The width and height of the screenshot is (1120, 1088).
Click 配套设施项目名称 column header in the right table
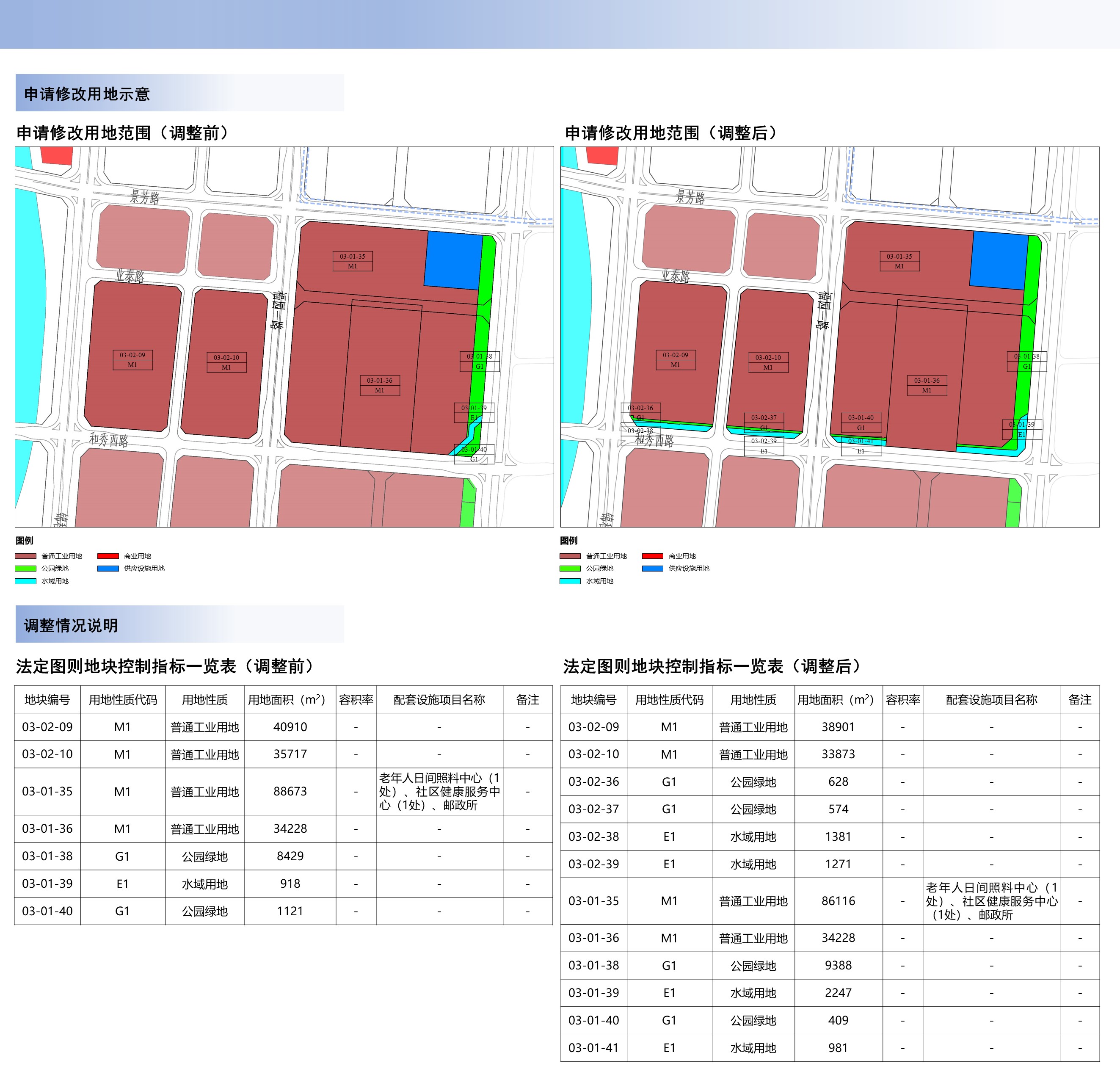point(991,699)
